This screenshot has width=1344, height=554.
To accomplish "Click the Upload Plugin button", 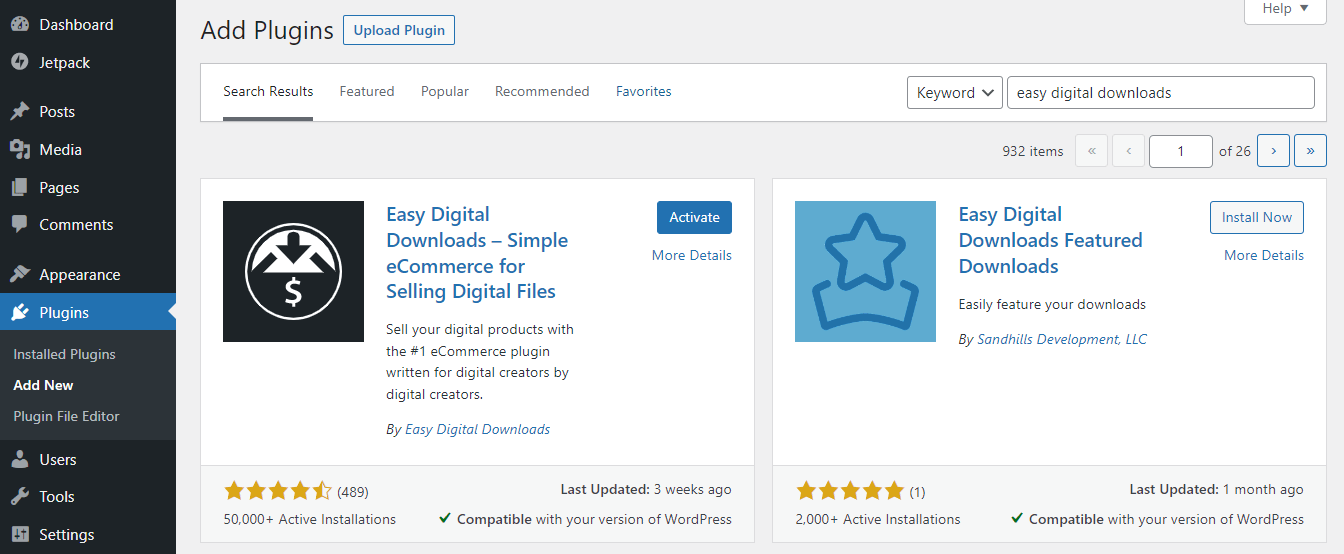I will pos(399,30).
